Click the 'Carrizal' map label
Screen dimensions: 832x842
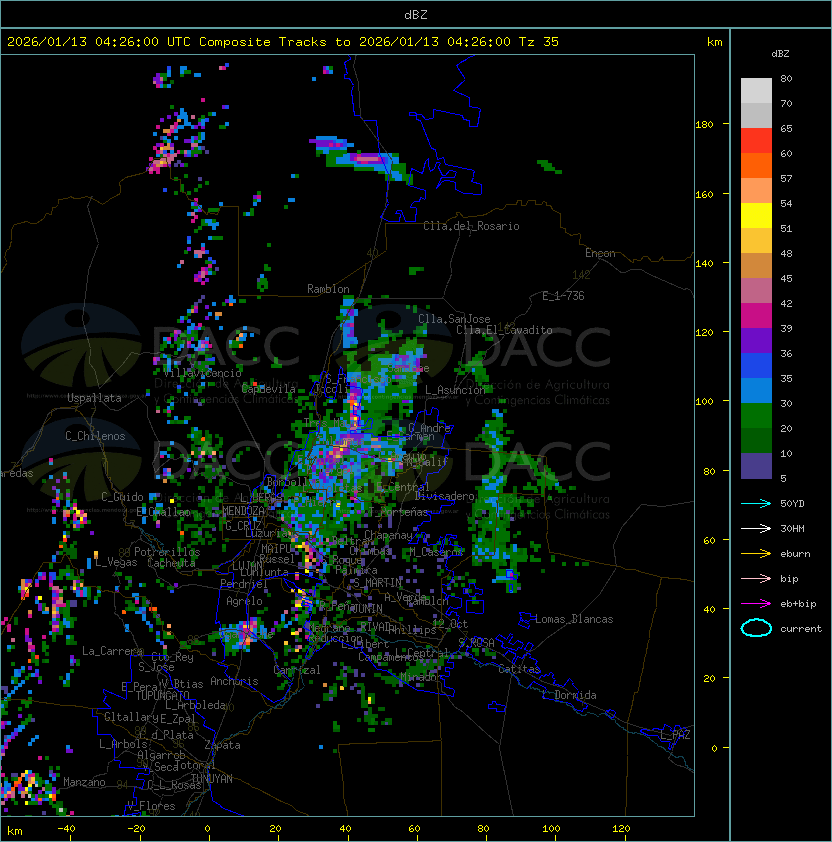pos(297,670)
